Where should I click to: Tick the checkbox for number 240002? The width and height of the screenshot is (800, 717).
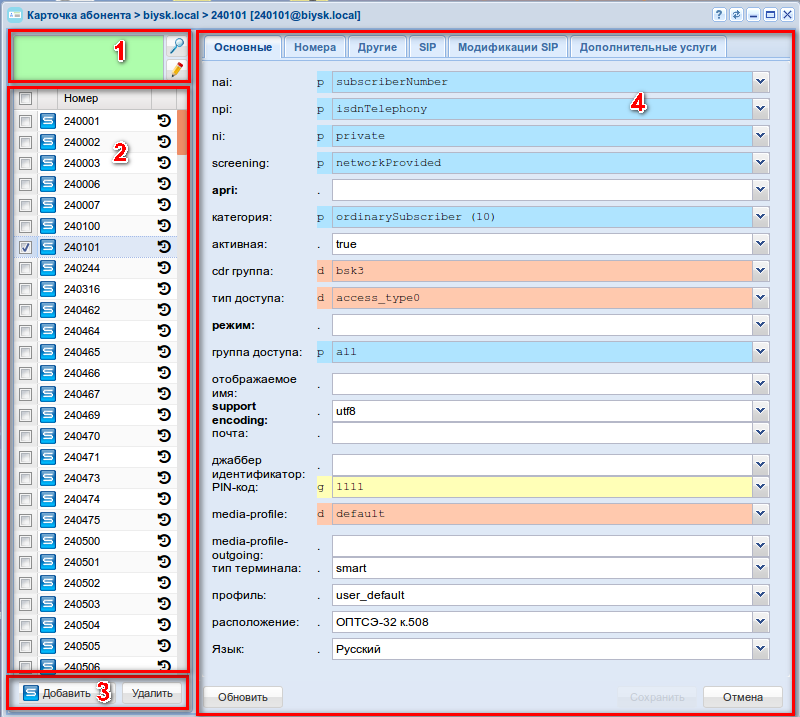pyautogui.click(x=26, y=142)
